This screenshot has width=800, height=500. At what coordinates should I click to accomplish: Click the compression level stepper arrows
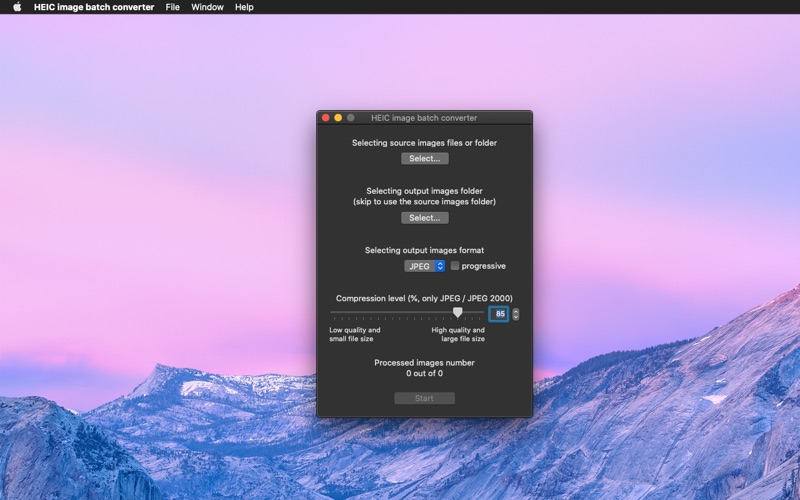click(516, 314)
